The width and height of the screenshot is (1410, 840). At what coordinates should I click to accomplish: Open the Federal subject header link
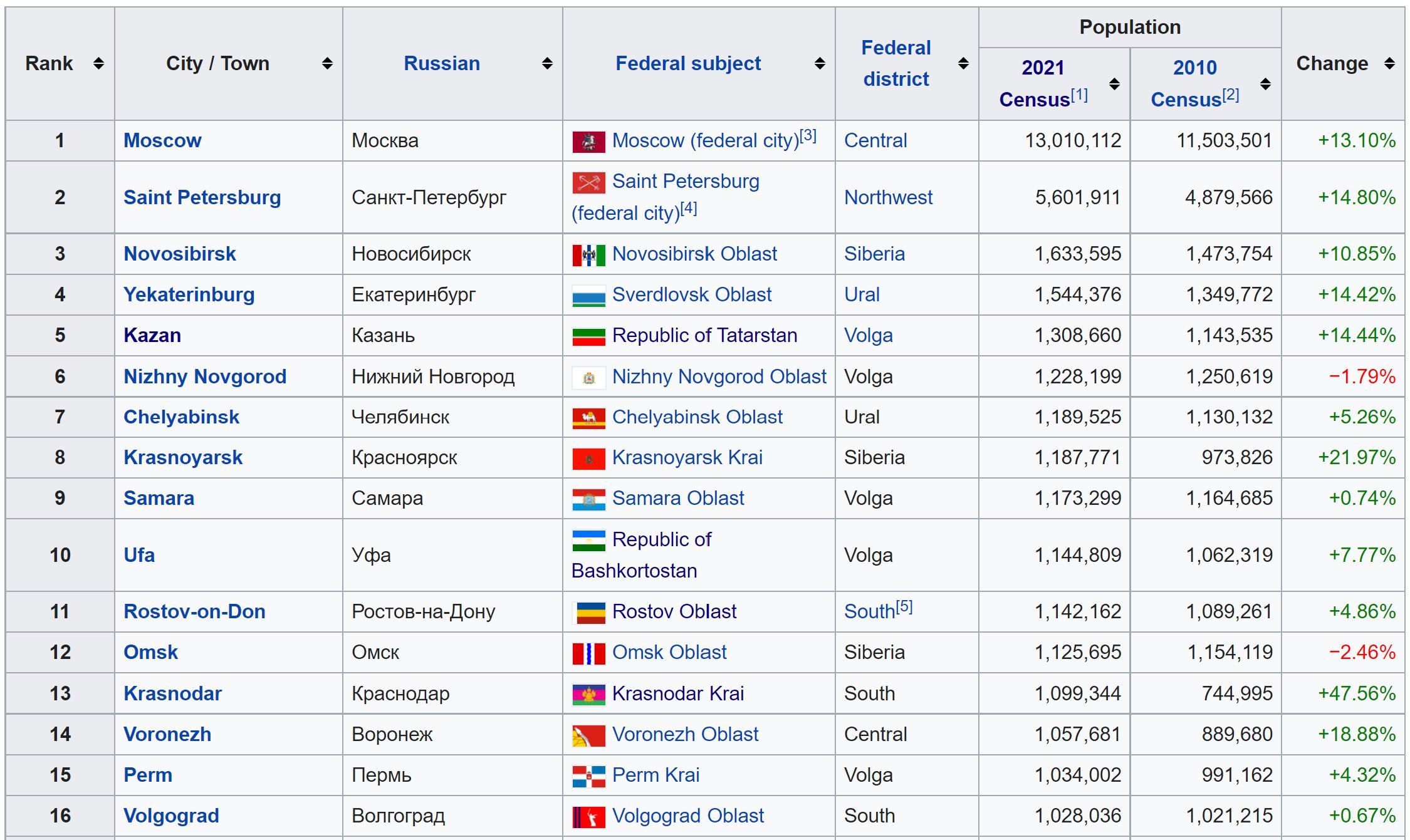(x=687, y=63)
